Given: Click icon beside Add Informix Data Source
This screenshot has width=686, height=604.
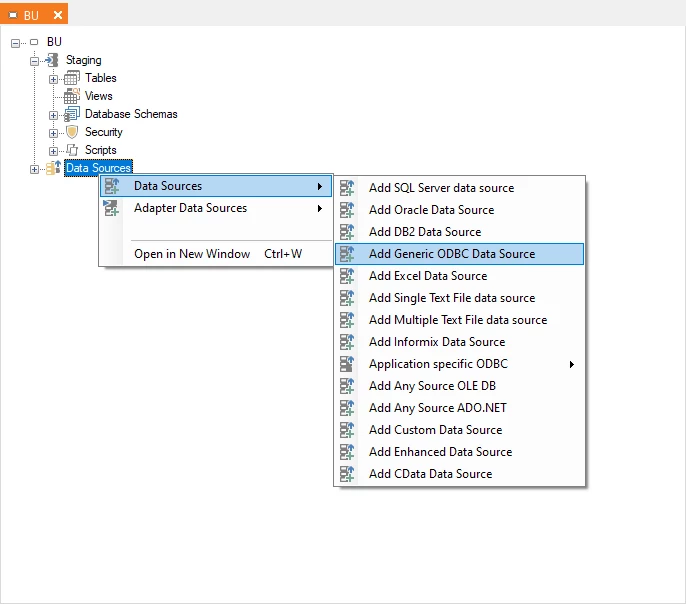Looking at the screenshot, I should [347, 342].
